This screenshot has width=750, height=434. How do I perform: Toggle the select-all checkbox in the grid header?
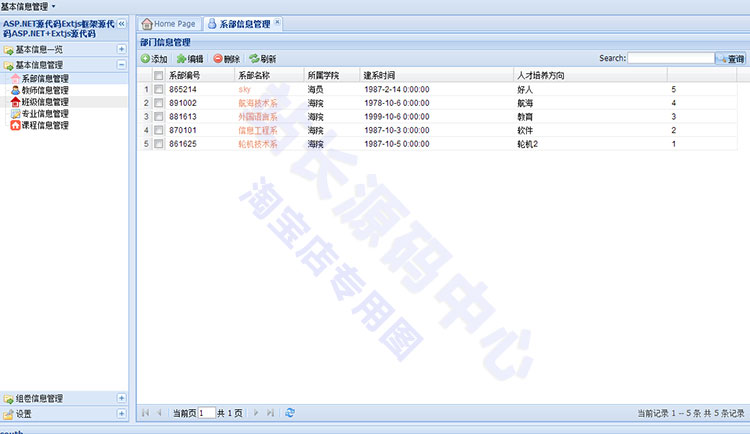(157, 75)
